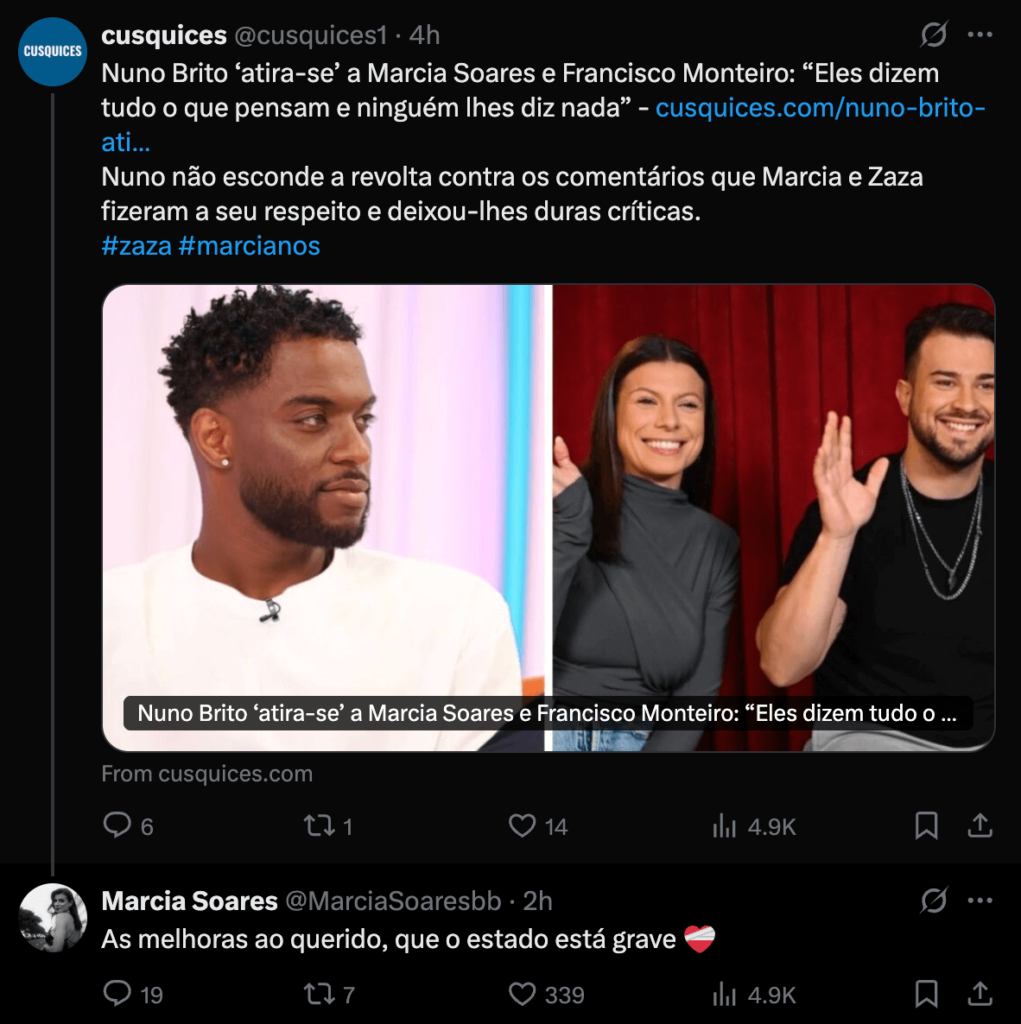Open the article preview card image
This screenshot has height=1024, width=1021.
pyautogui.click(x=548, y=517)
